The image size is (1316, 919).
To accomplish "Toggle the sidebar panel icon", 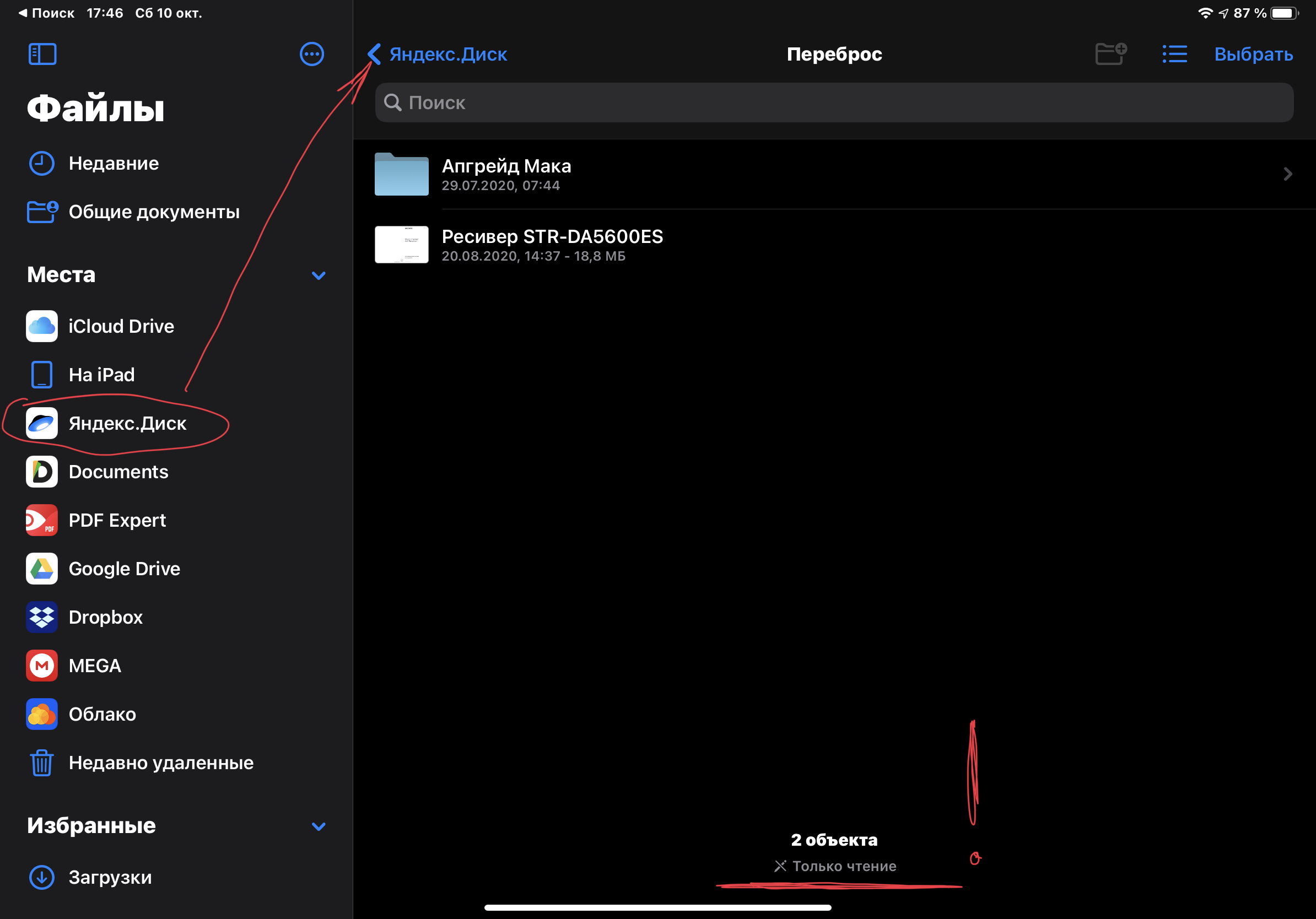I will click(42, 55).
